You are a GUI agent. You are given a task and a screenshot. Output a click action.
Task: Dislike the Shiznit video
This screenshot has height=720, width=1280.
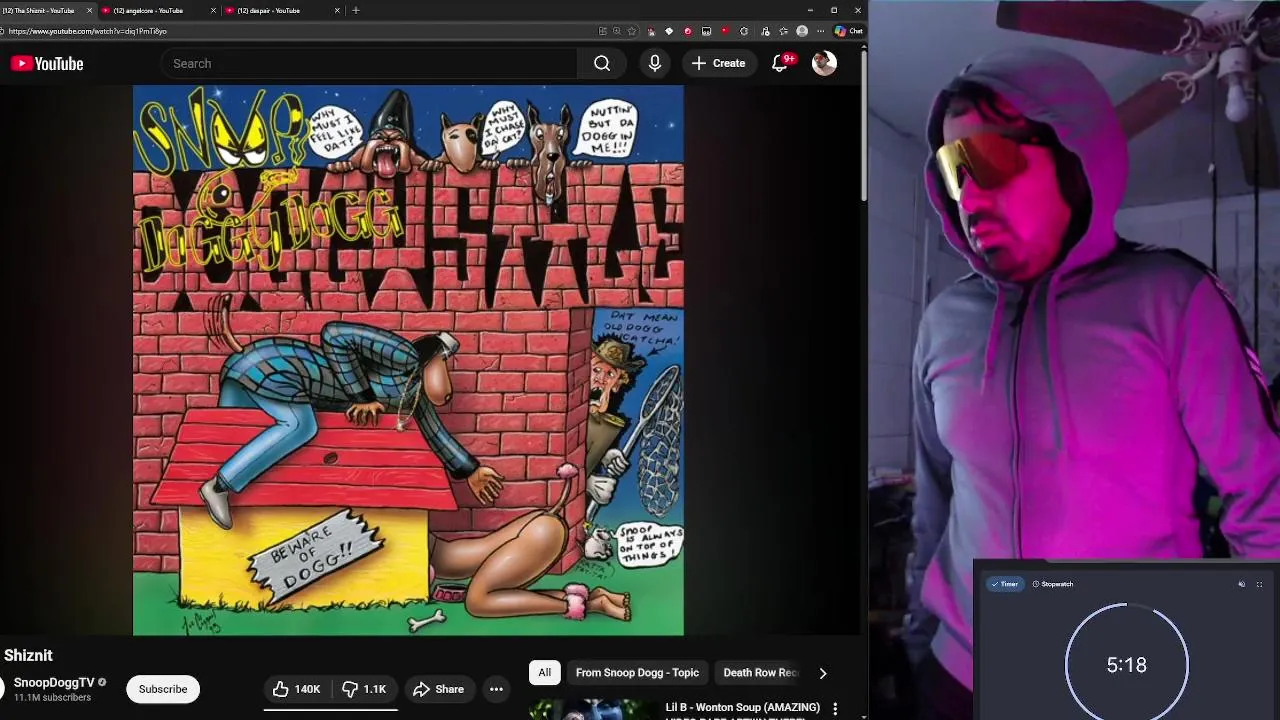pos(364,689)
